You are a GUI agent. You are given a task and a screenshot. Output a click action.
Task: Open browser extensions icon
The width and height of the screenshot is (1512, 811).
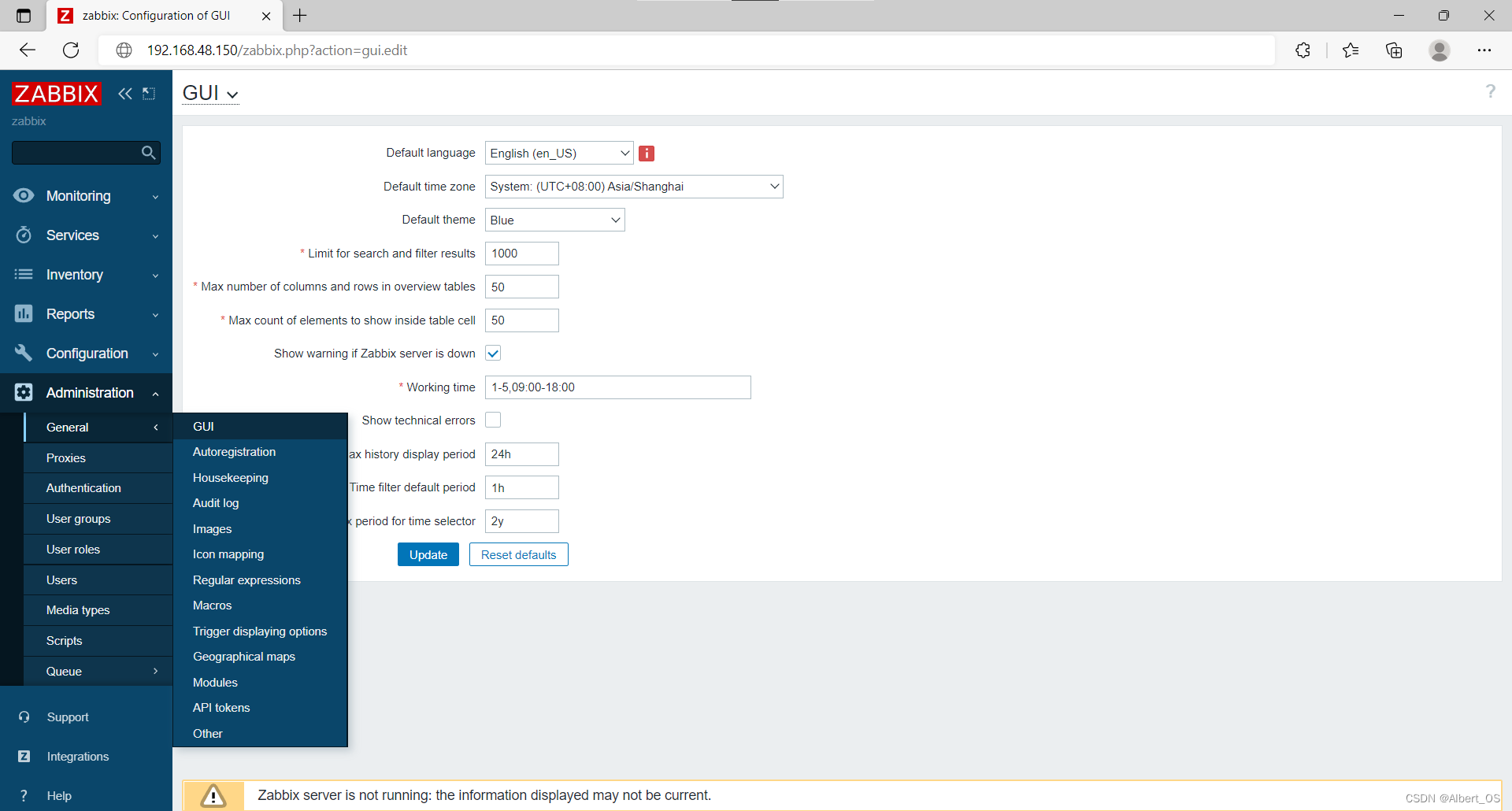pos(1303,50)
